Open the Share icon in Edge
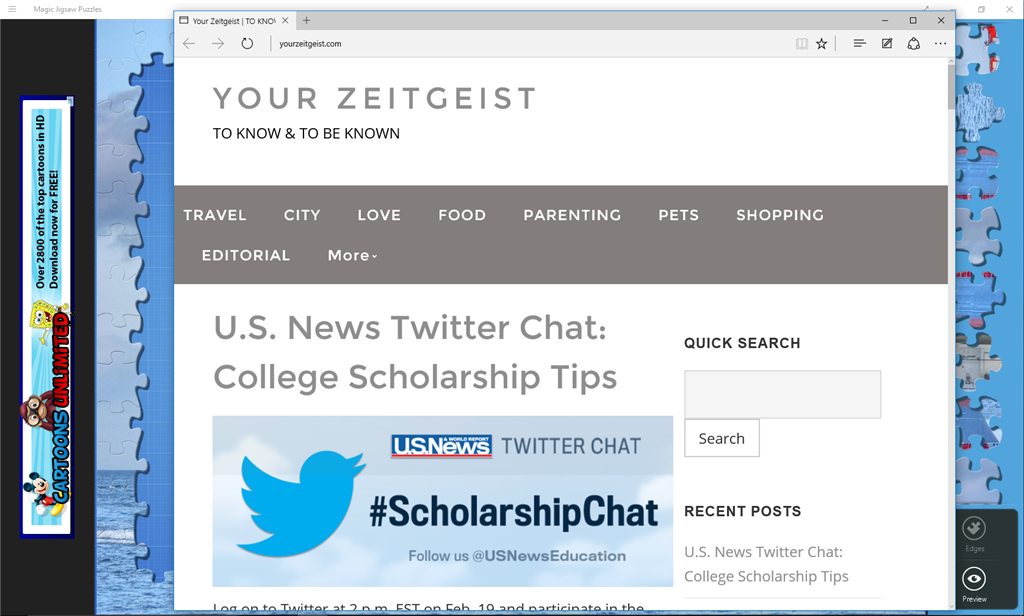This screenshot has height=616, width=1024. click(x=914, y=44)
